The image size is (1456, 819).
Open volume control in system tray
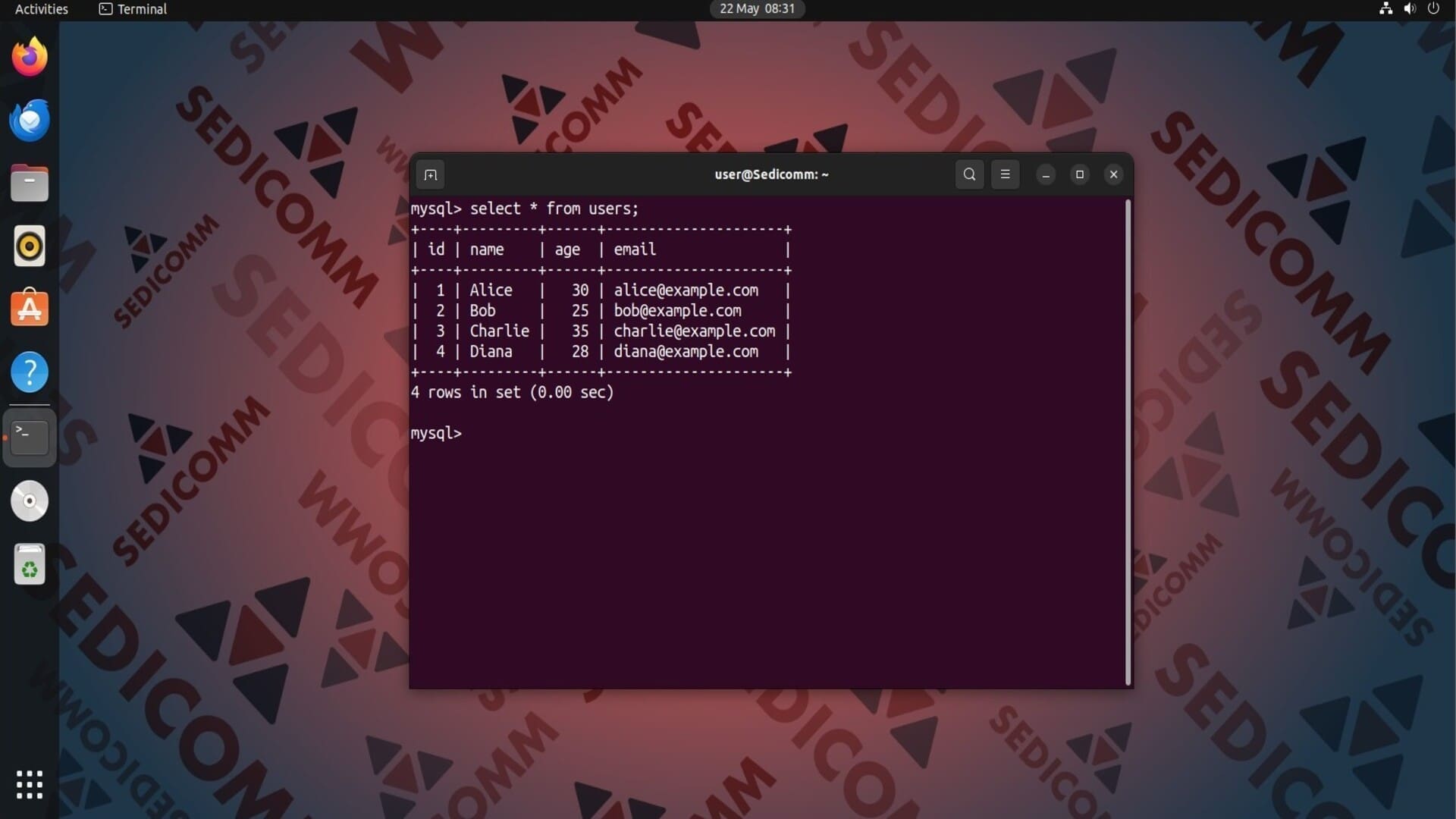1409,9
